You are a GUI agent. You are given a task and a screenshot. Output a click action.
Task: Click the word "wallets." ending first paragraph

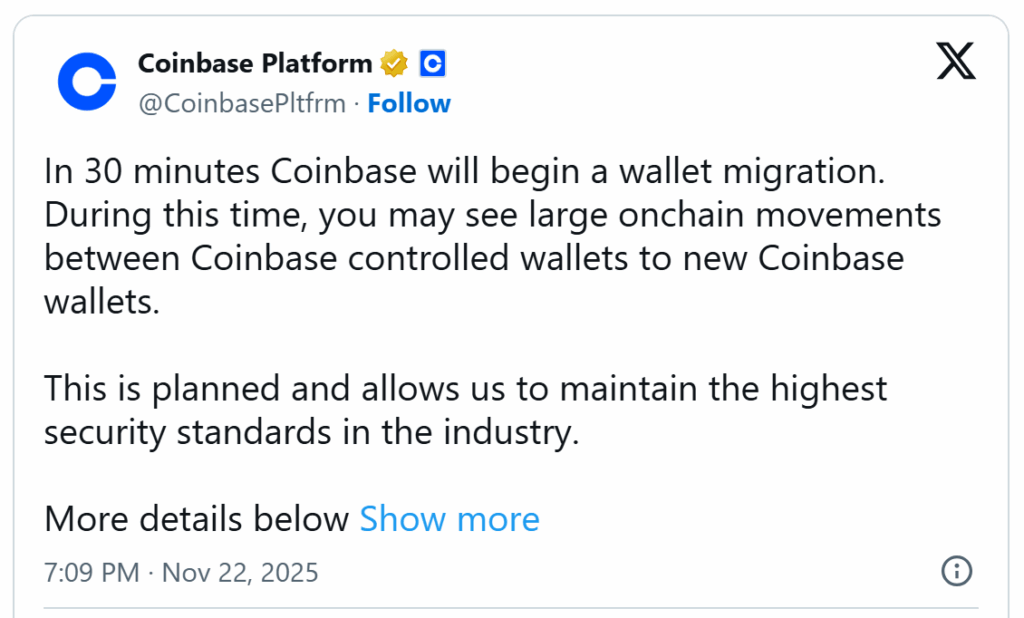[x=102, y=301]
